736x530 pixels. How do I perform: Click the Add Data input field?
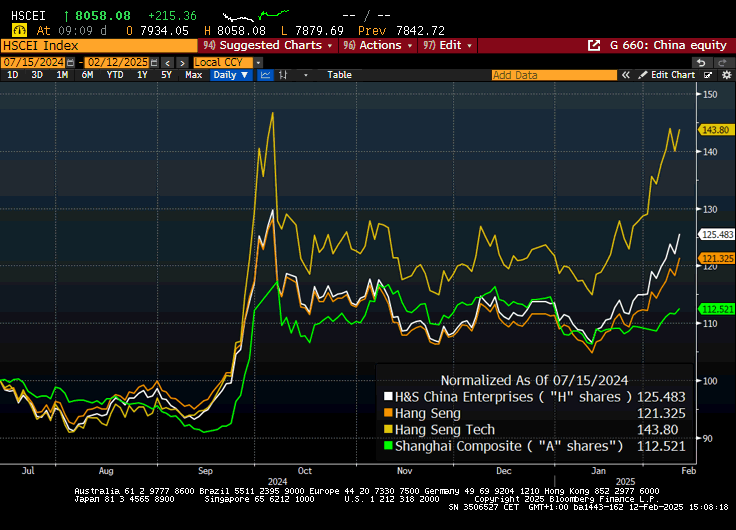pyautogui.click(x=554, y=75)
